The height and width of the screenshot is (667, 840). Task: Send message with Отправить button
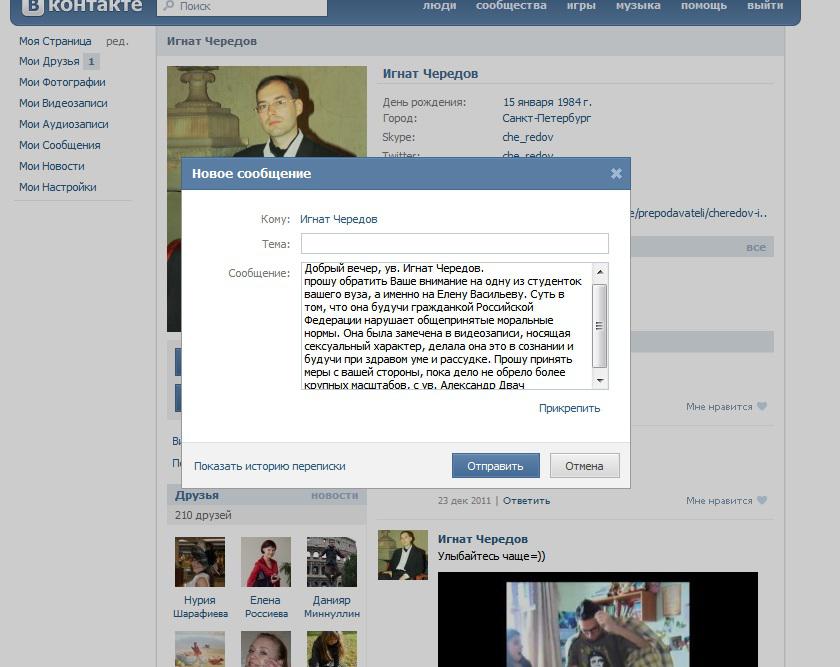496,466
